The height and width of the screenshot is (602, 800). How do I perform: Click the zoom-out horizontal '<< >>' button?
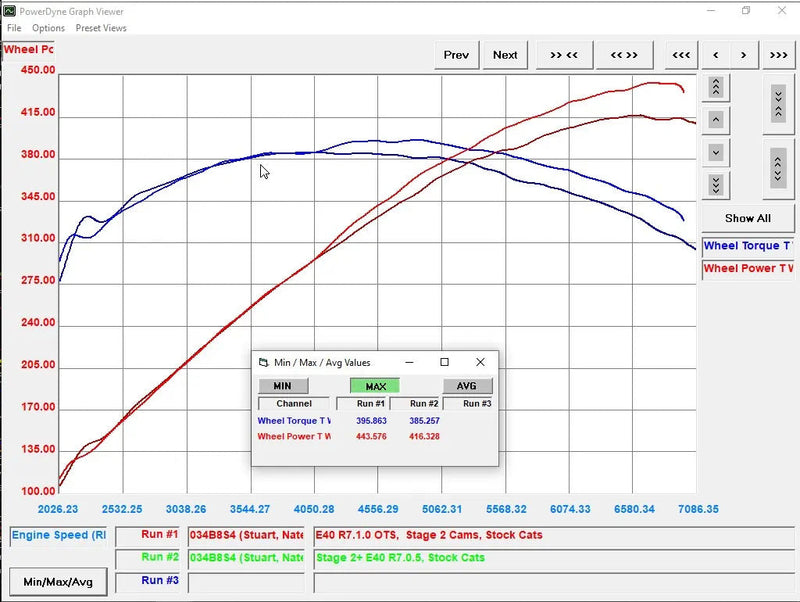(x=624, y=55)
